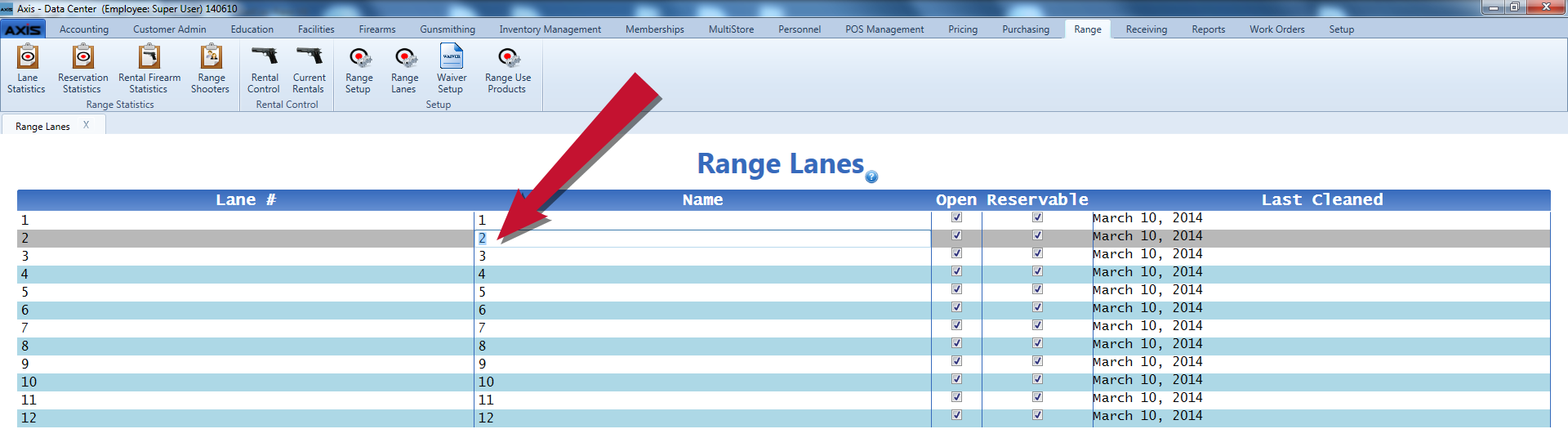Open the Receiving ribbon tab
Viewport: 1568px width, 438px height.
pos(1147,29)
